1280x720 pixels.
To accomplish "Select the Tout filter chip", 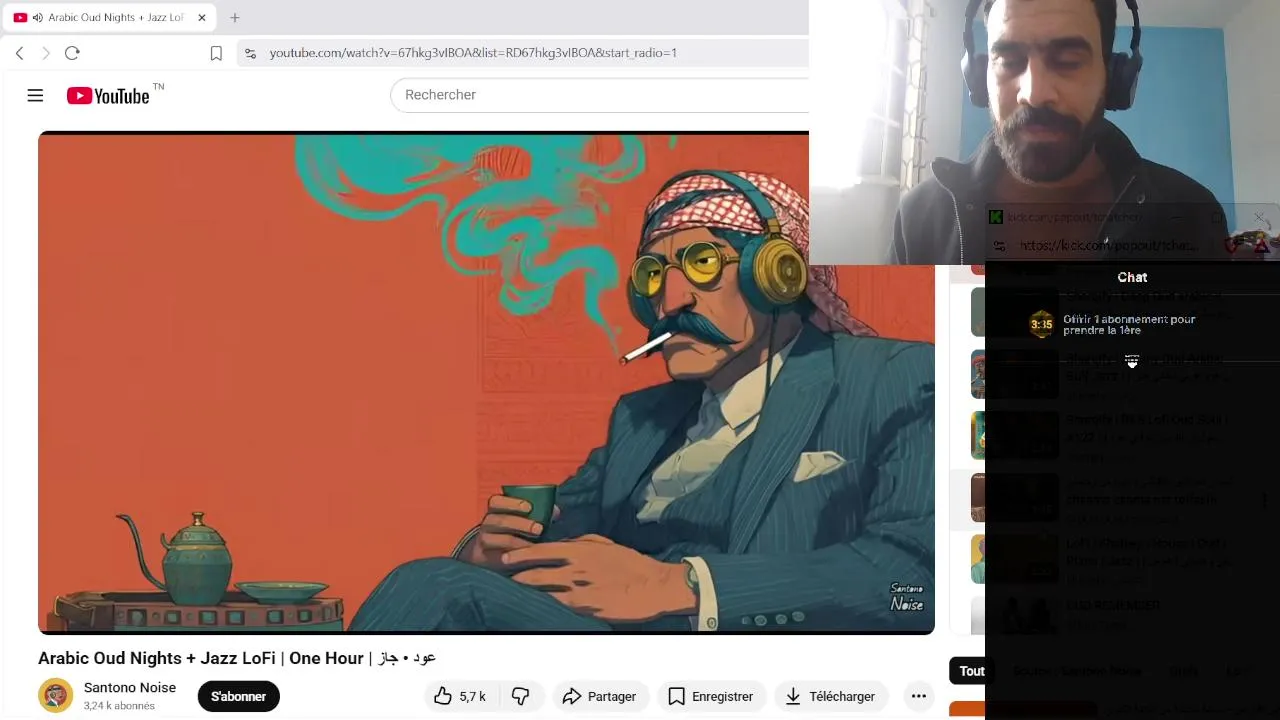I will (969, 671).
